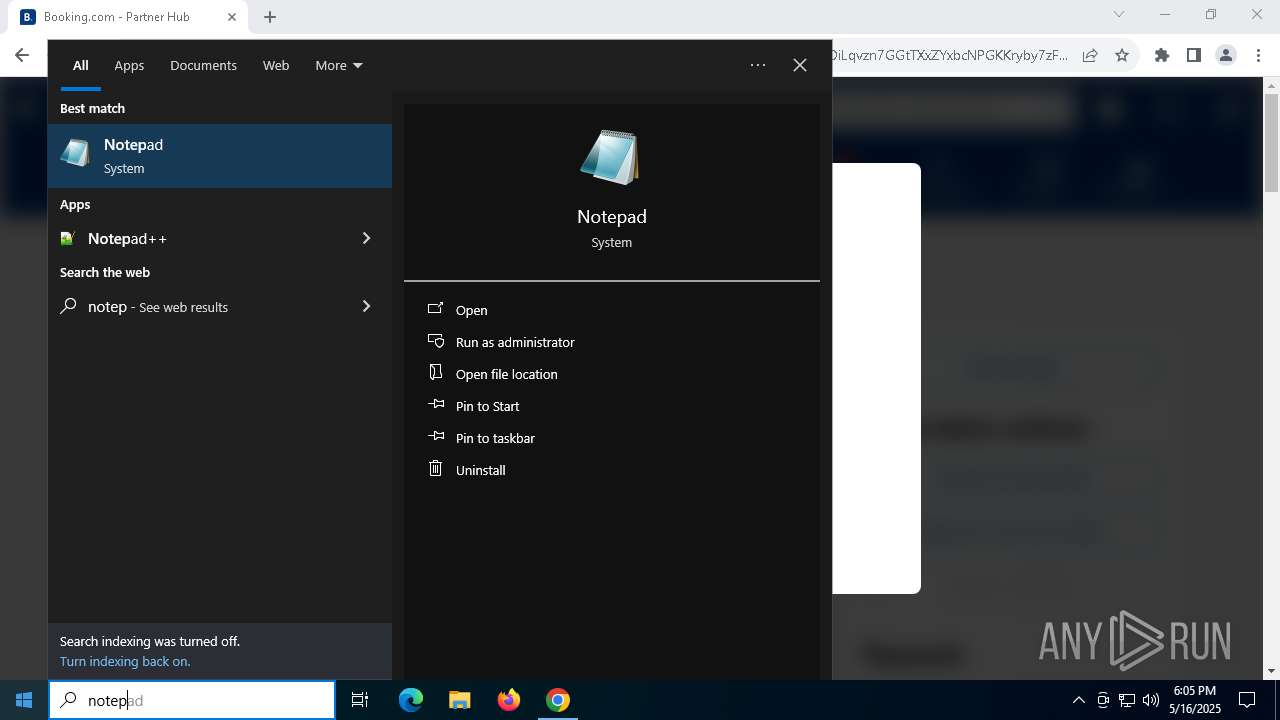Click the Pin to taskbar pin icon

[x=435, y=437]
